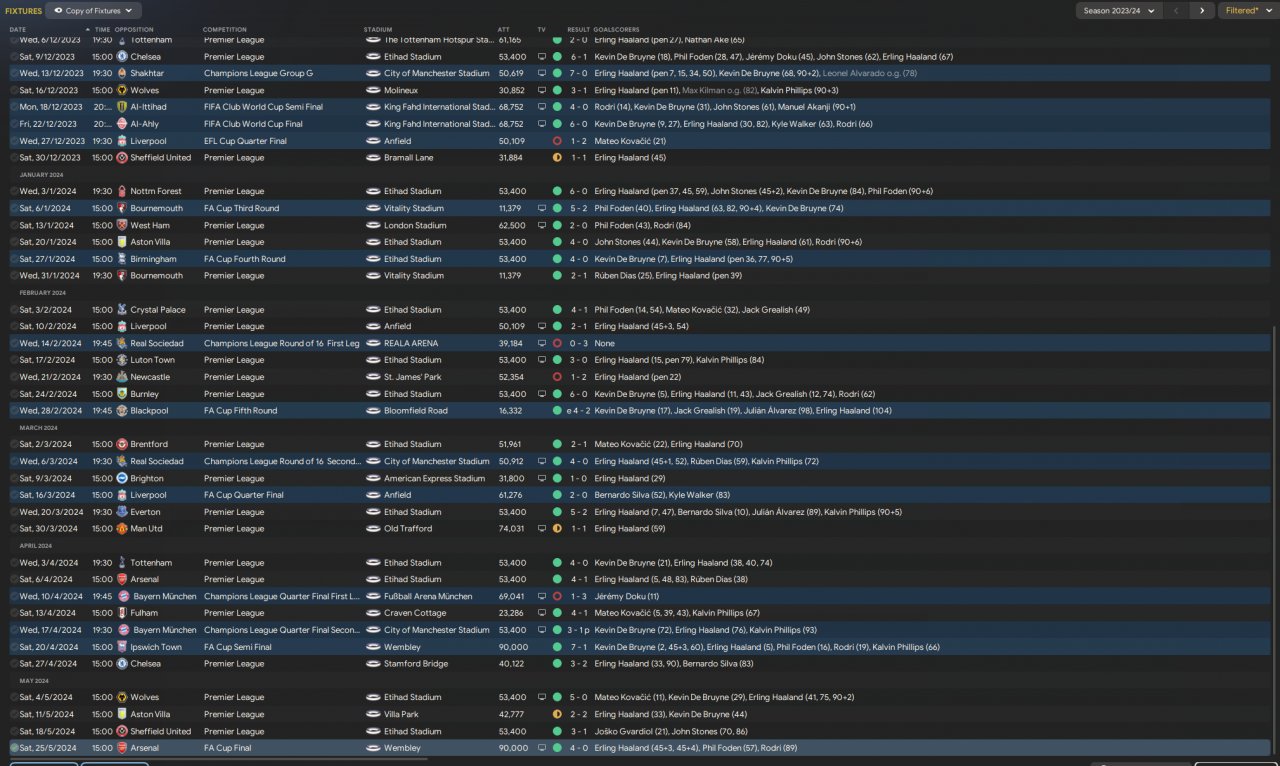Tick the selector for Sat, 4/5/2024 Wolves fixture
Screen dimensions: 1280x766
[x=14, y=697]
